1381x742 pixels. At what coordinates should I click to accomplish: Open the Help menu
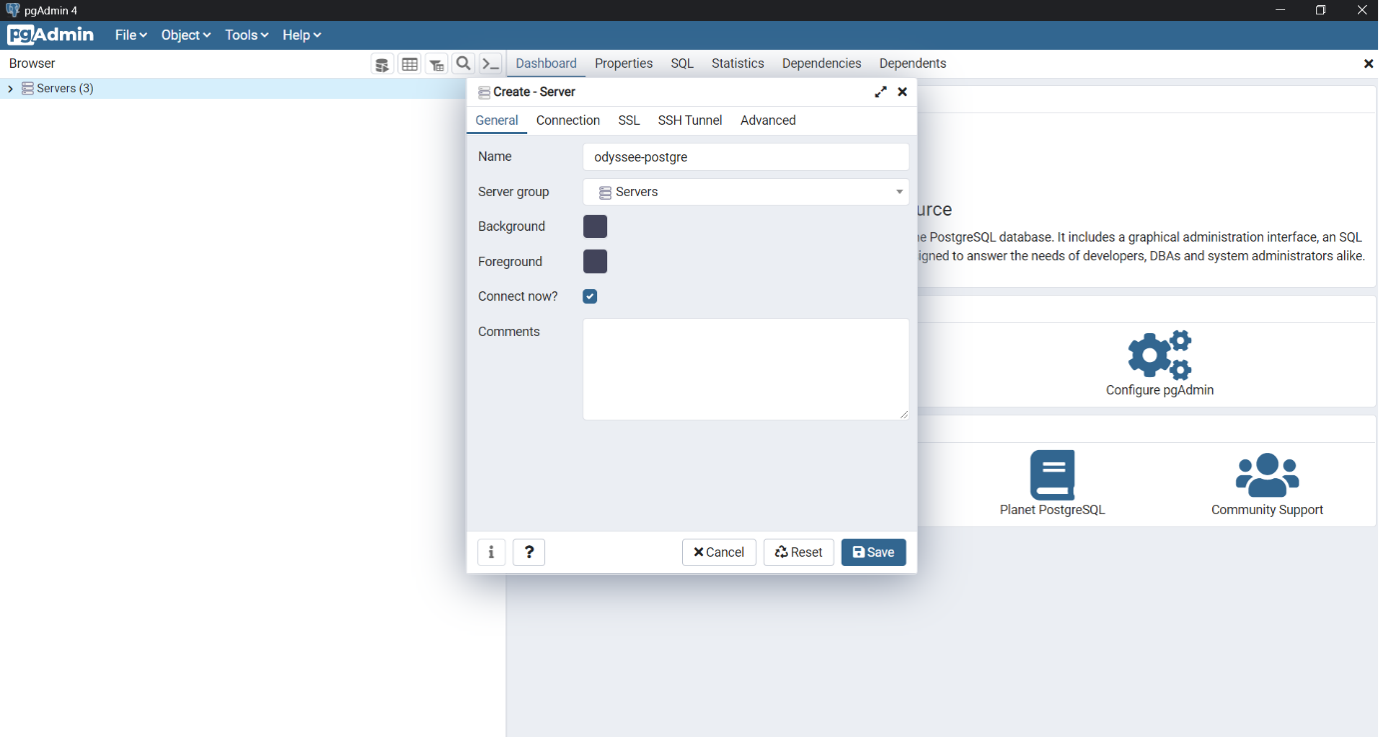[x=301, y=35]
